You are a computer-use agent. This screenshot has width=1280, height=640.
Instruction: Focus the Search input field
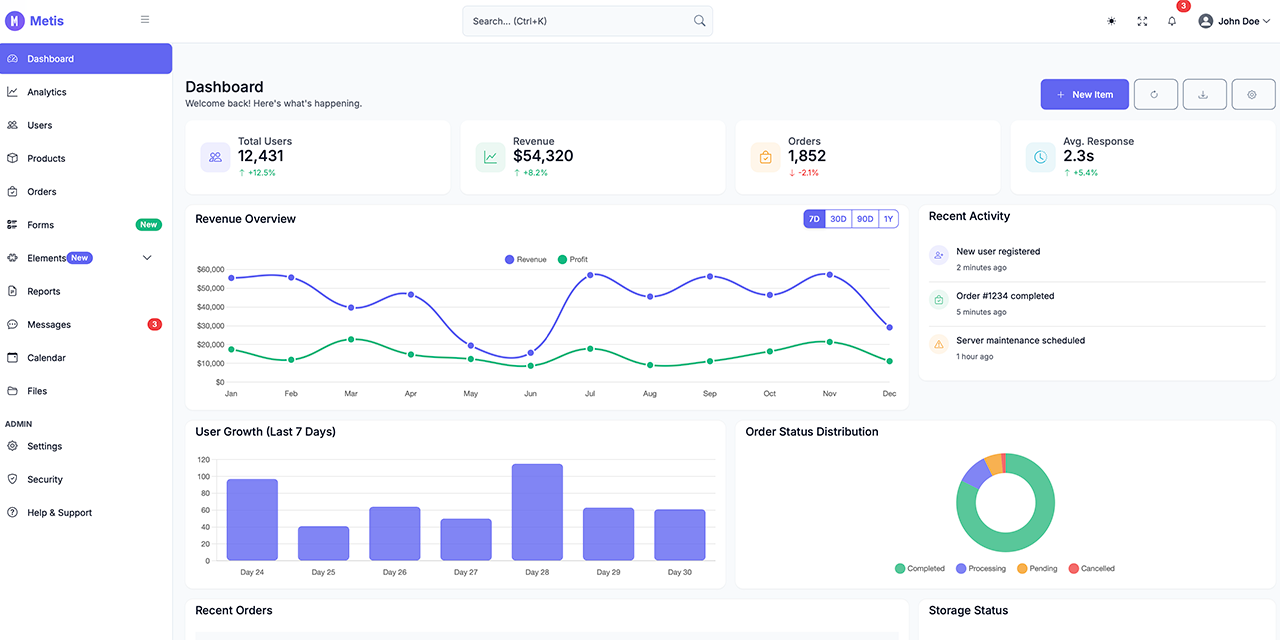pyautogui.click(x=578, y=21)
